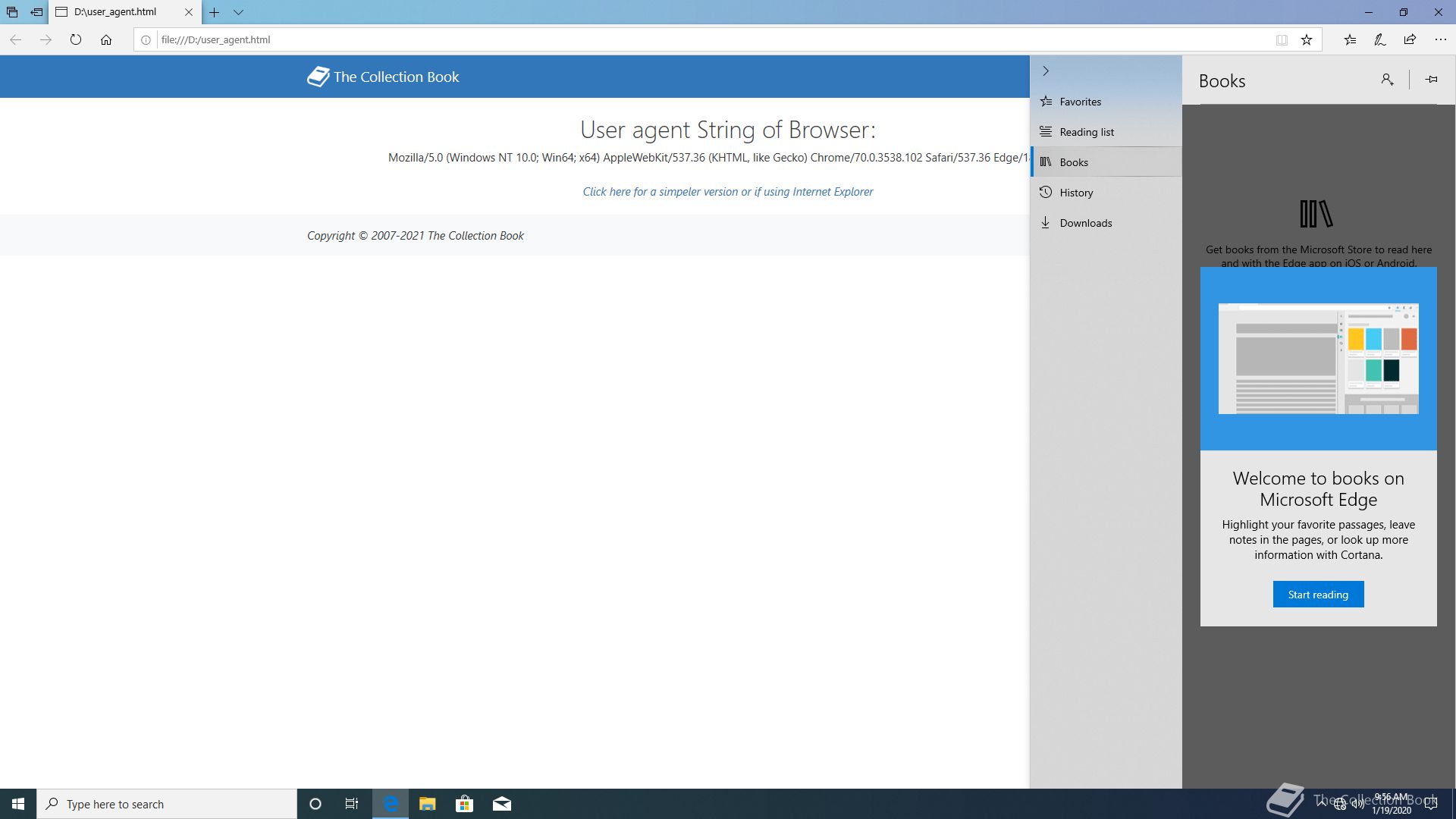Toggle Reading view icon

coord(1282,40)
